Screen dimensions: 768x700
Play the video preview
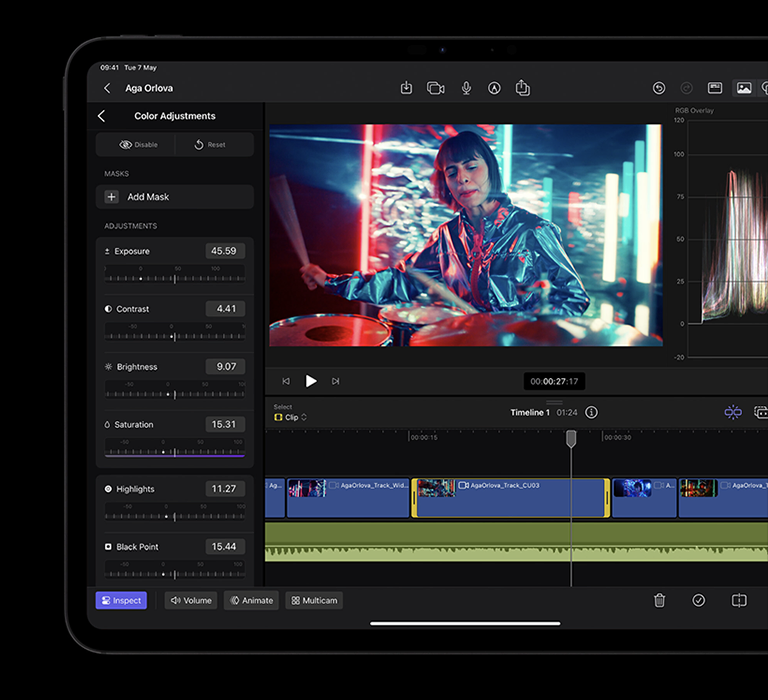pos(311,381)
